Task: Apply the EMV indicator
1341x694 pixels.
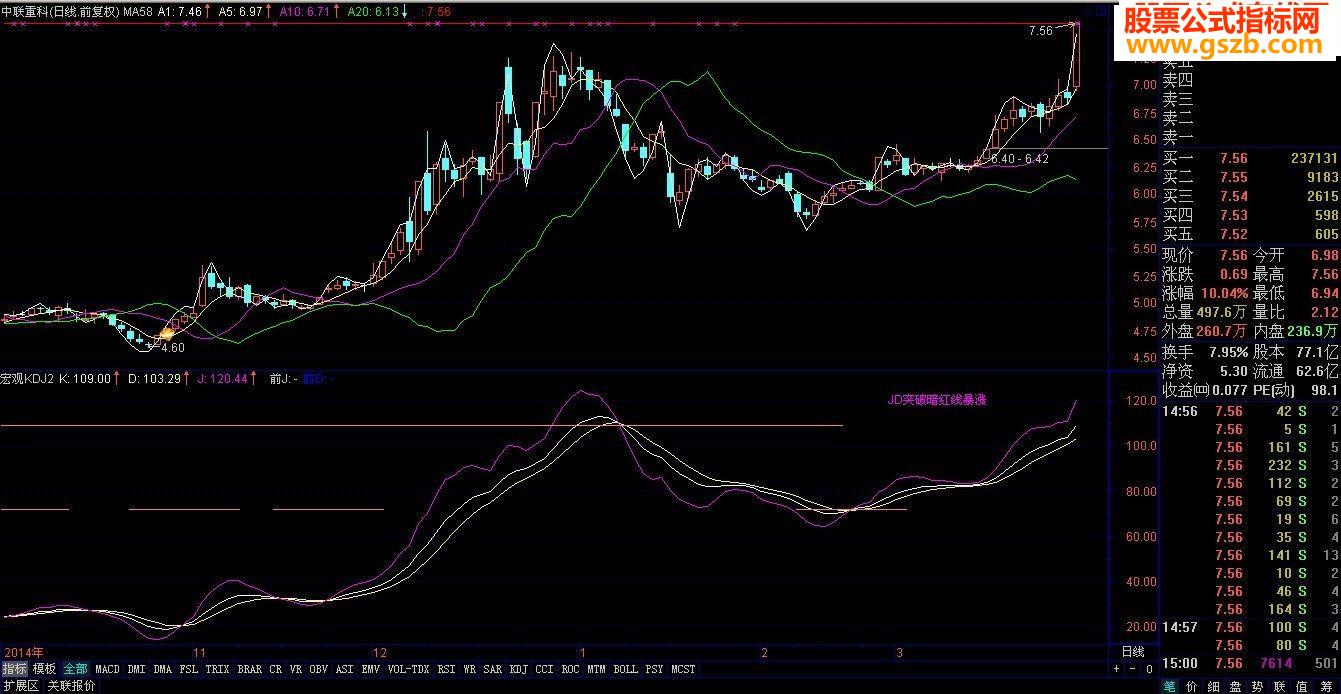Action: coord(371,669)
